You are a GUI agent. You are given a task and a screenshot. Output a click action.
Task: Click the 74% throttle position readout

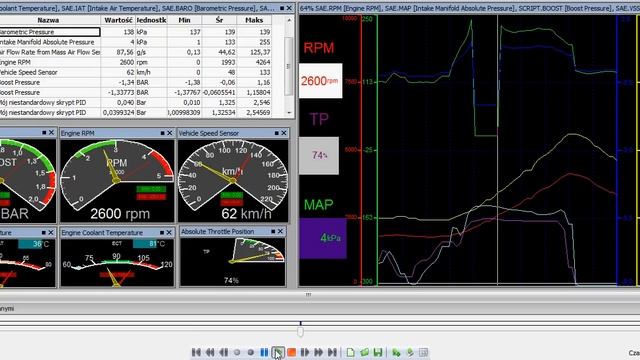pos(231,280)
